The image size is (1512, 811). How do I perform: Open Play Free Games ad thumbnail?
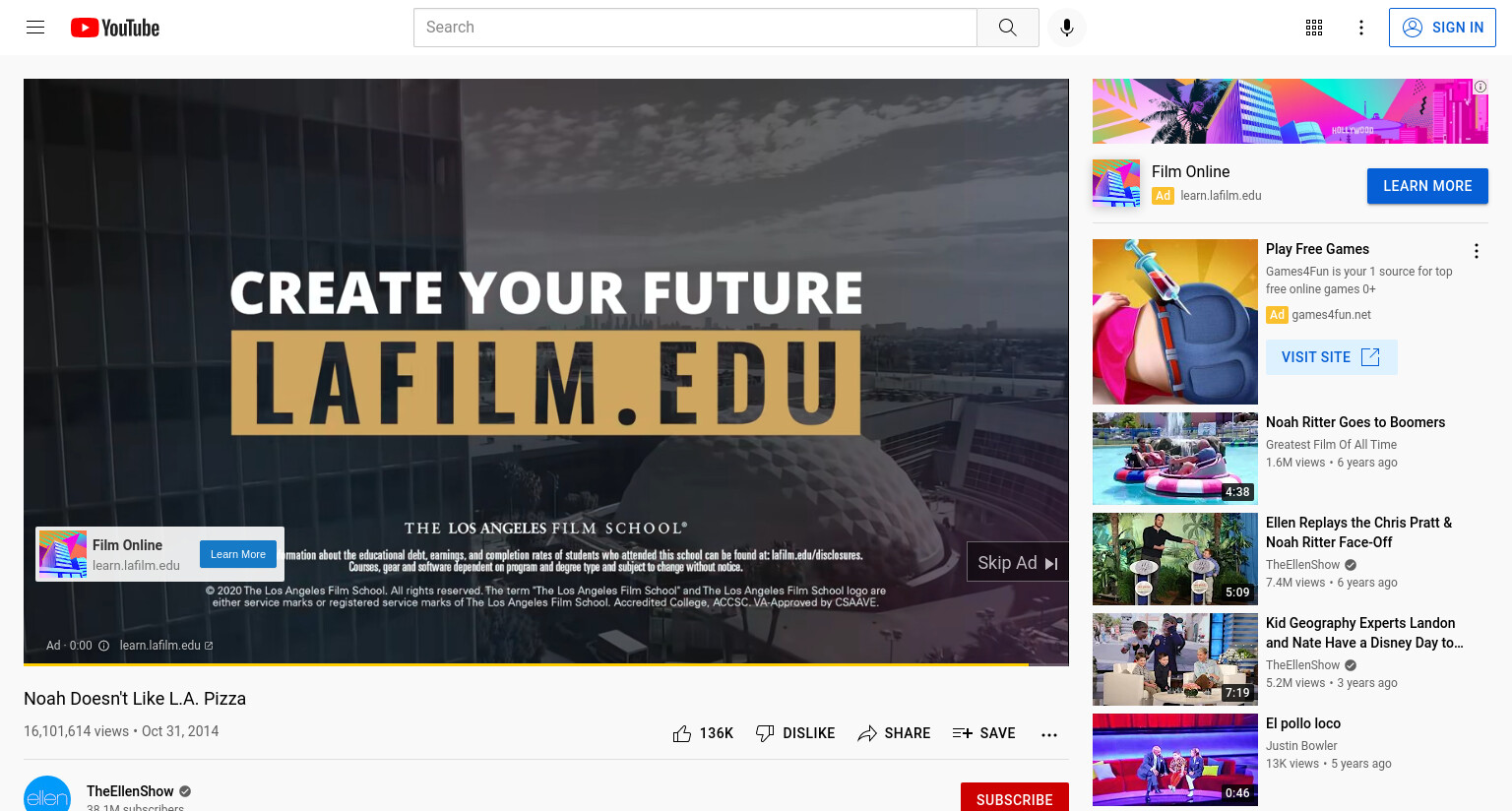coord(1175,322)
